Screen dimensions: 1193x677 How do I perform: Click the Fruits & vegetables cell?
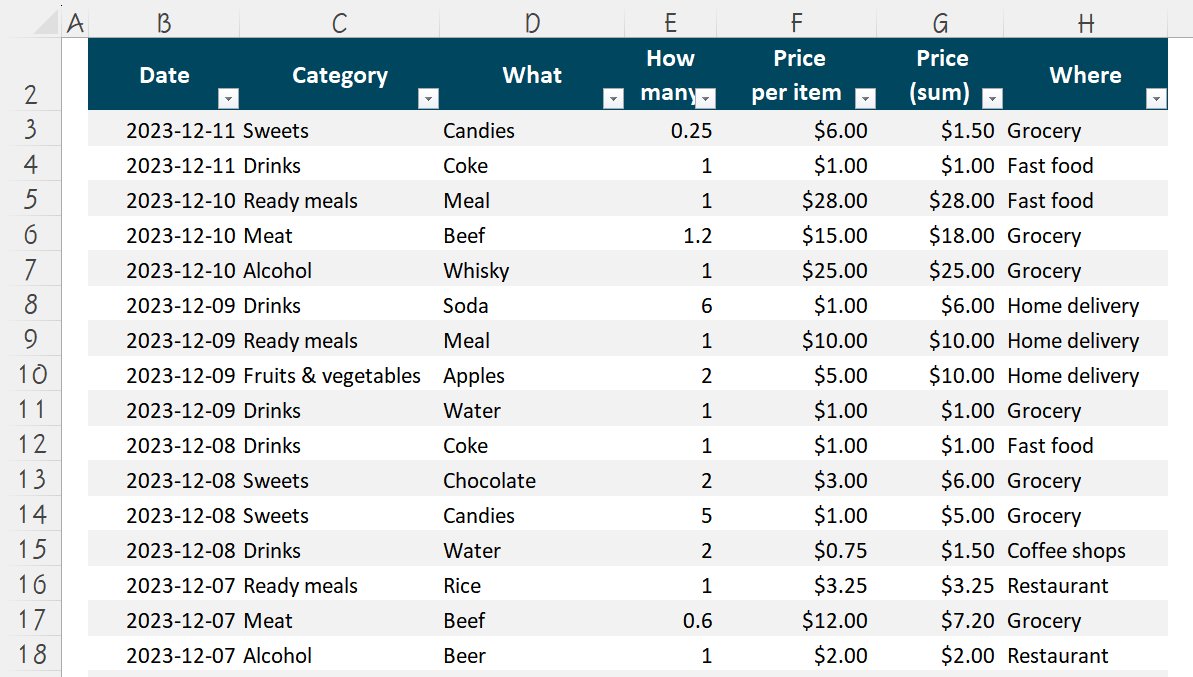(339, 376)
